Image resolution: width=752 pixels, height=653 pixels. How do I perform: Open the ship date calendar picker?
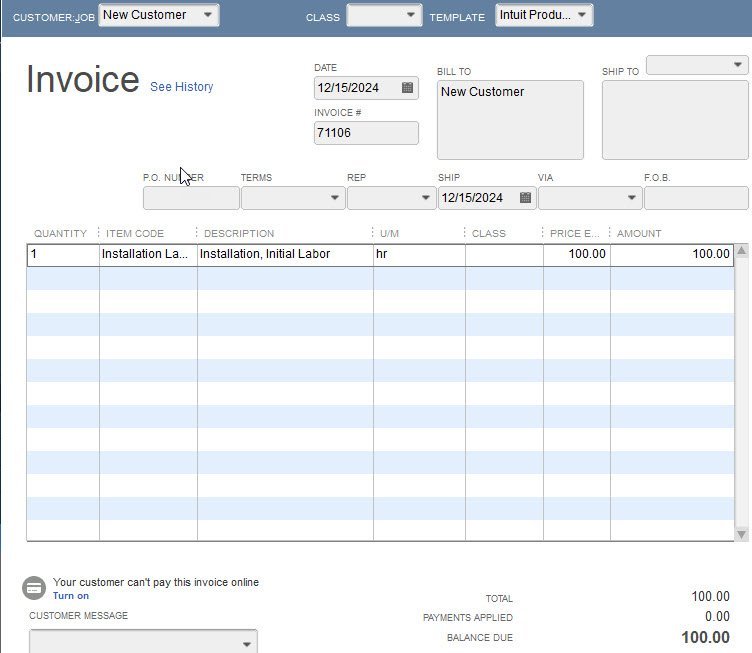coord(526,198)
